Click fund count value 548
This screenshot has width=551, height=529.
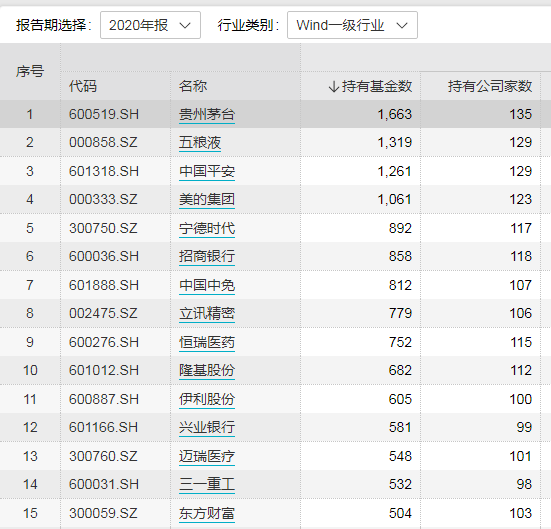400,456
